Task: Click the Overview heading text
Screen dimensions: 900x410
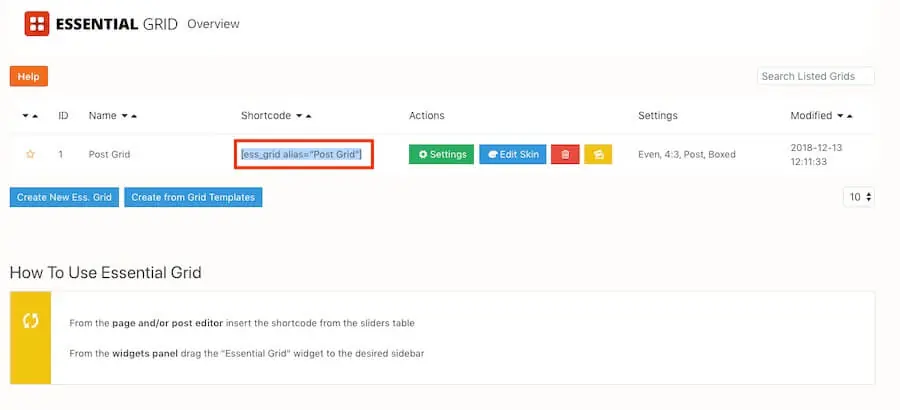Action: point(214,24)
